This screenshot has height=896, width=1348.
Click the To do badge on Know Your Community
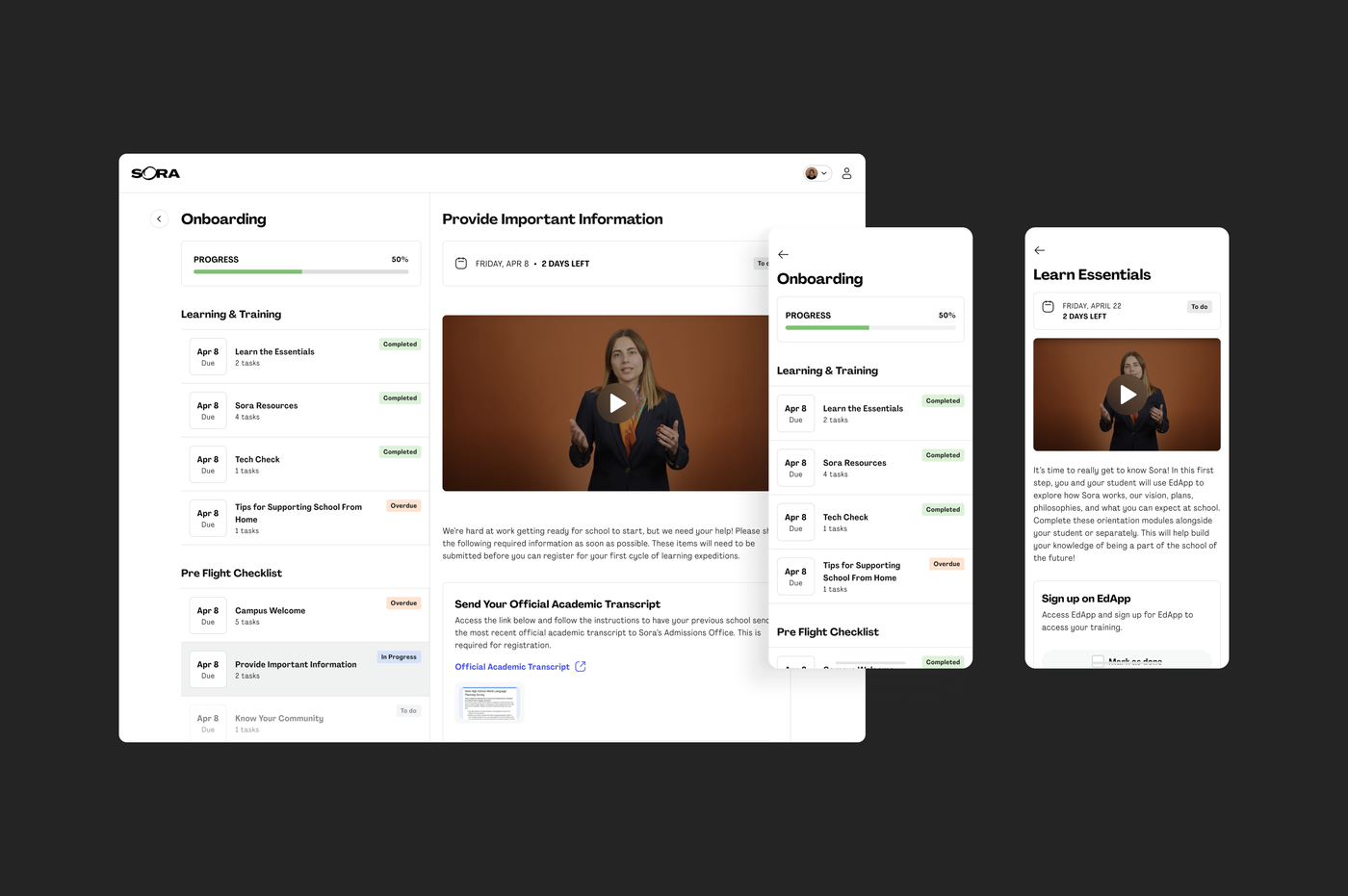[x=408, y=711]
